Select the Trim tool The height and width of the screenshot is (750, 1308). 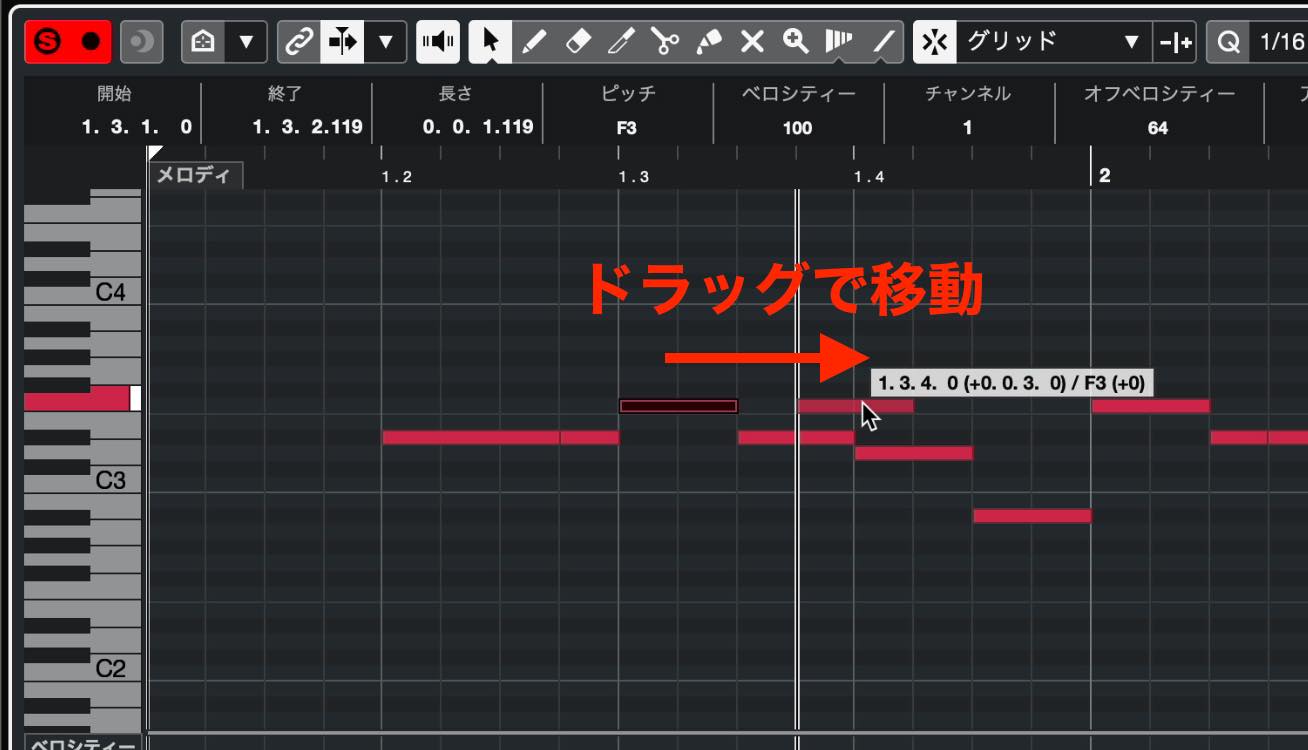click(x=621, y=42)
